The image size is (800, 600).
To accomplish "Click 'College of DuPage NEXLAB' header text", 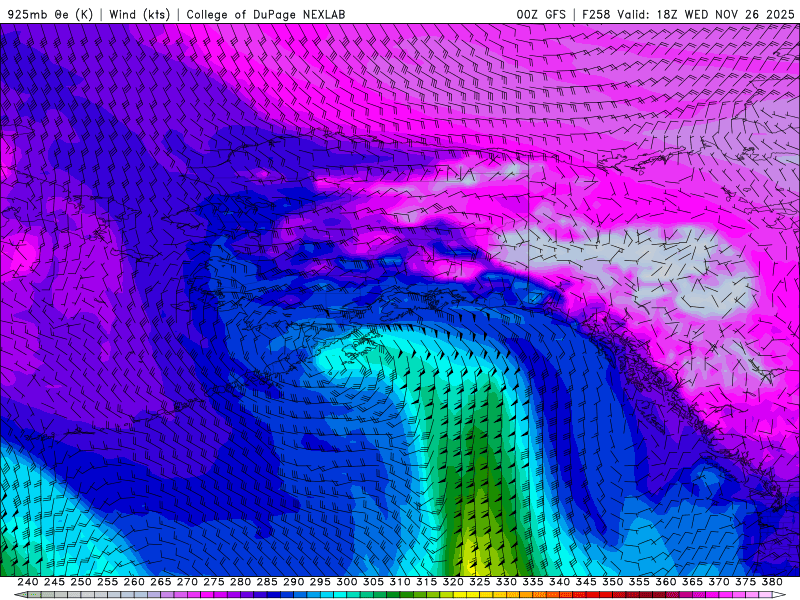I will [x=266, y=14].
